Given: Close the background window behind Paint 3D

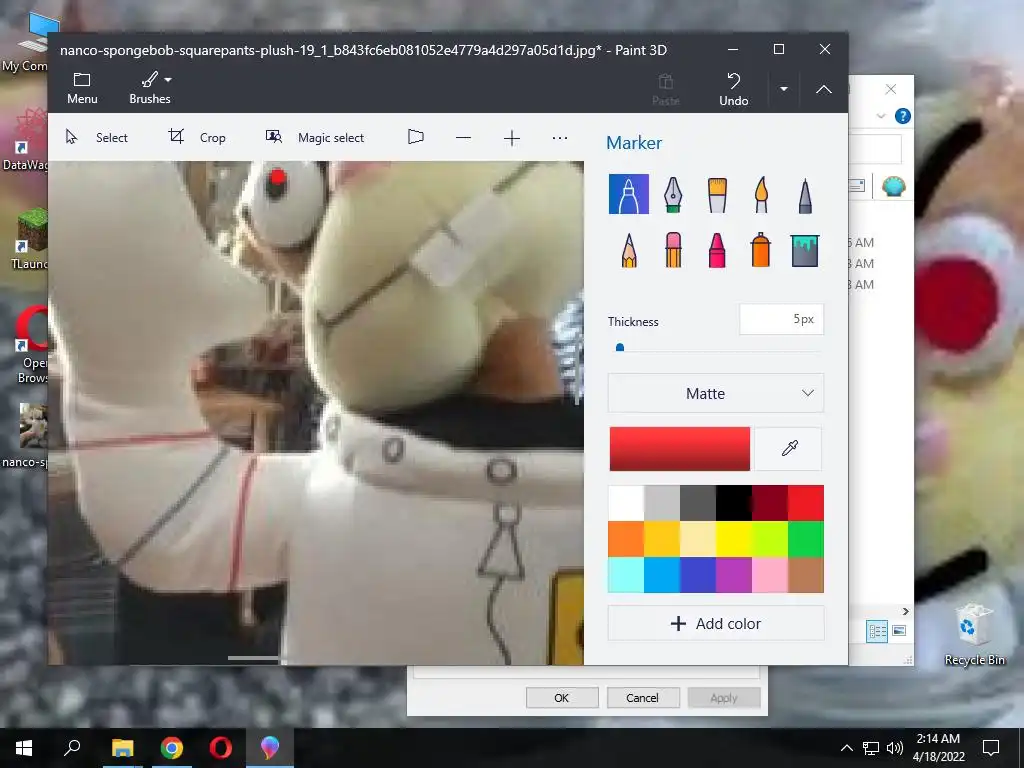Looking at the screenshot, I should coord(891,89).
